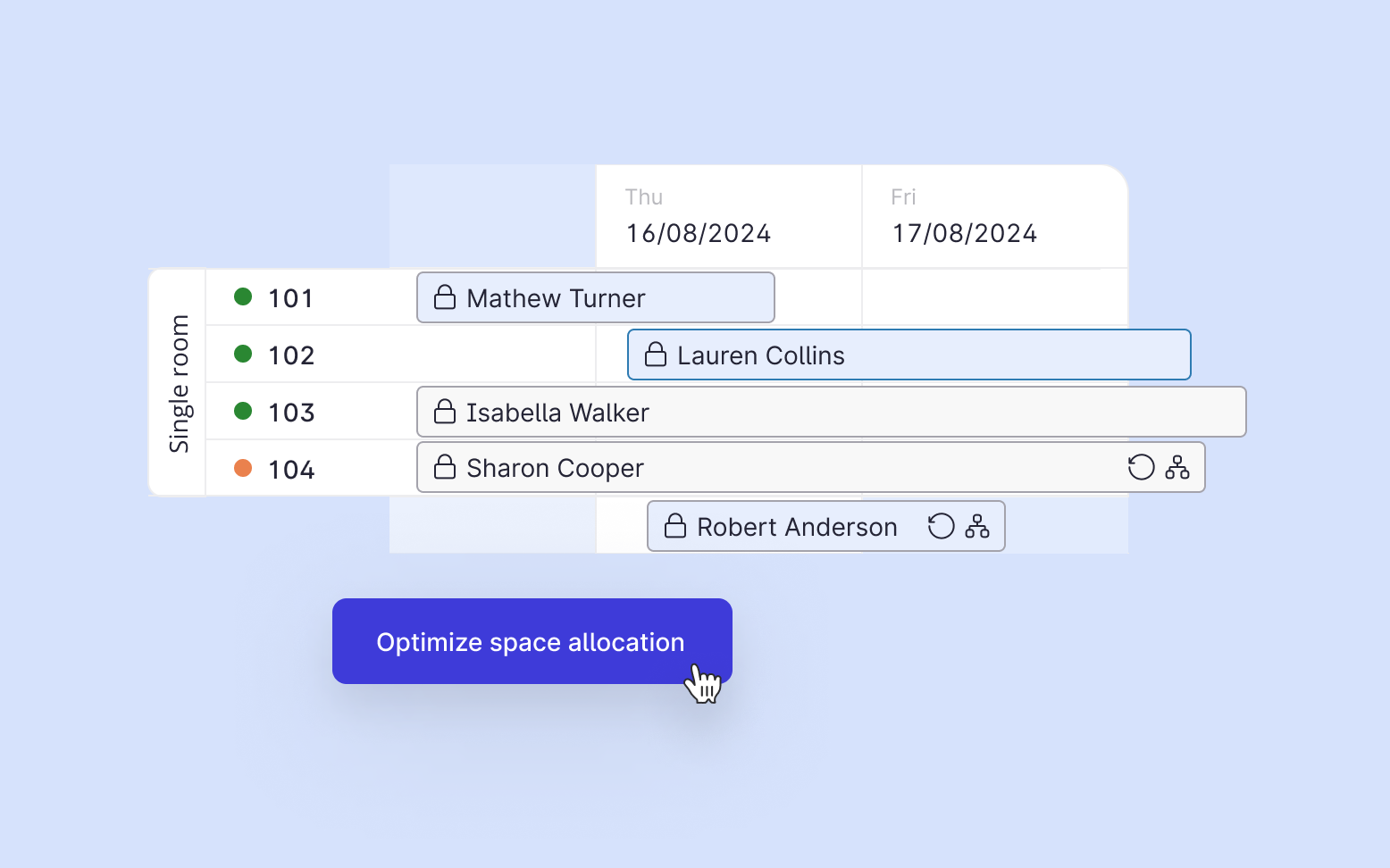Click the lock icon on Mathew Turner booking

[445, 297]
